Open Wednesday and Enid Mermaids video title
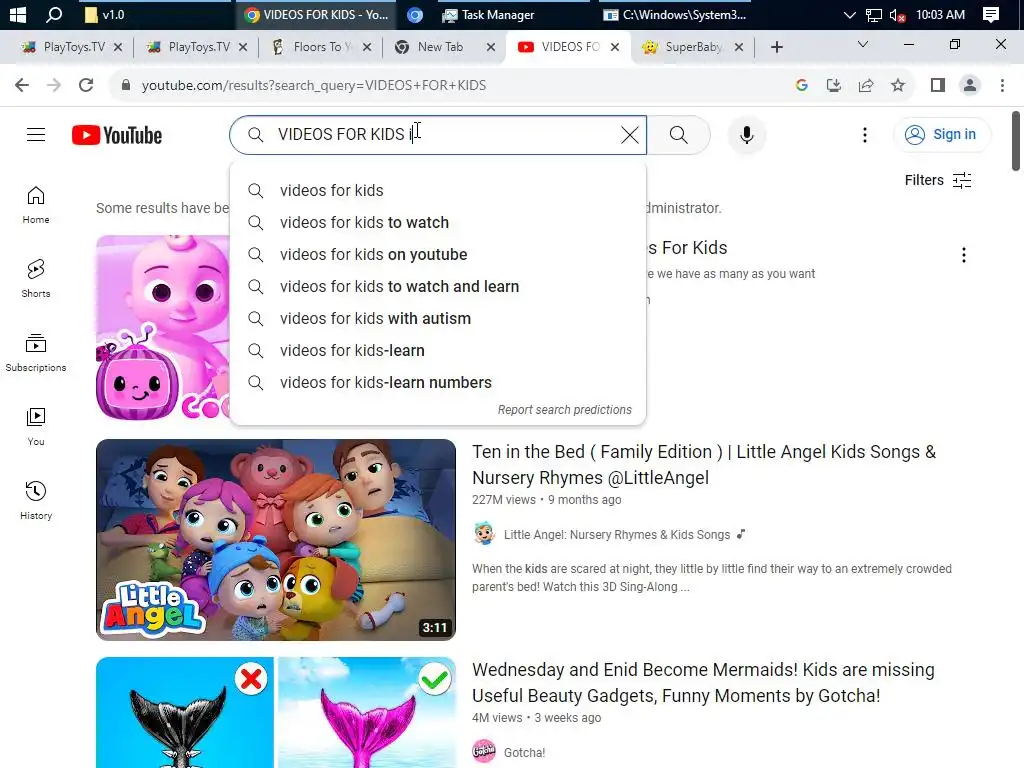This screenshot has width=1024, height=768. click(703, 682)
